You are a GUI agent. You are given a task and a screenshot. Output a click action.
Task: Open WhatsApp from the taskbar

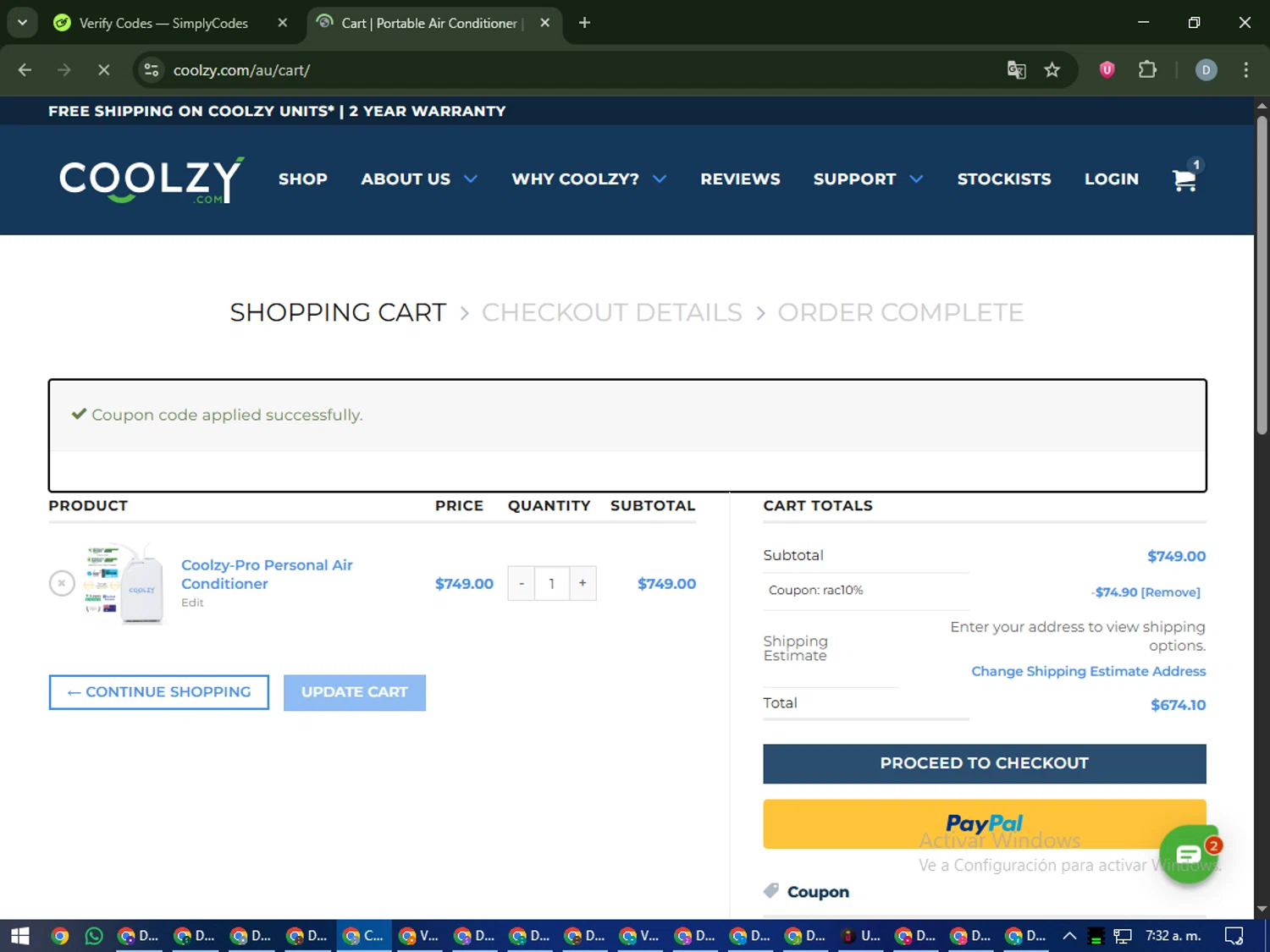coord(94,936)
